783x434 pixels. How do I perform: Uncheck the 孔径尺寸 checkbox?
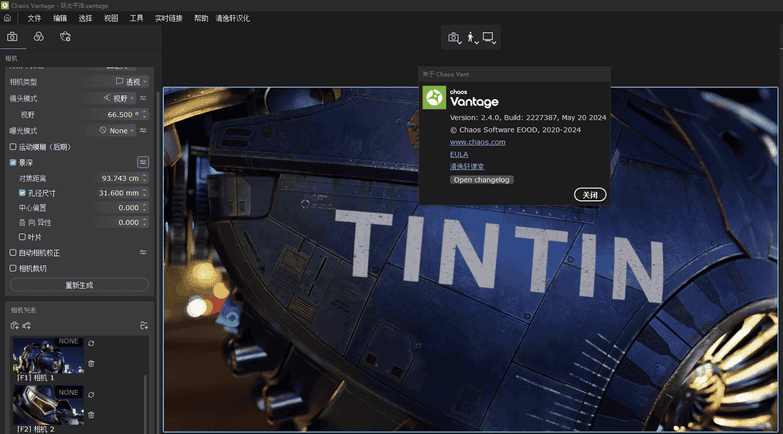click(x=22, y=193)
